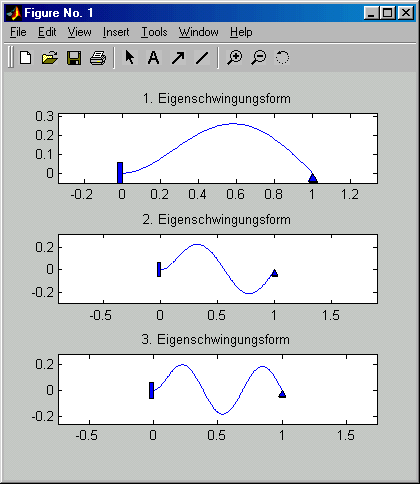The width and height of the screenshot is (420, 484).
Task: Select the Add Text 'A' tool
Action: [x=153, y=58]
